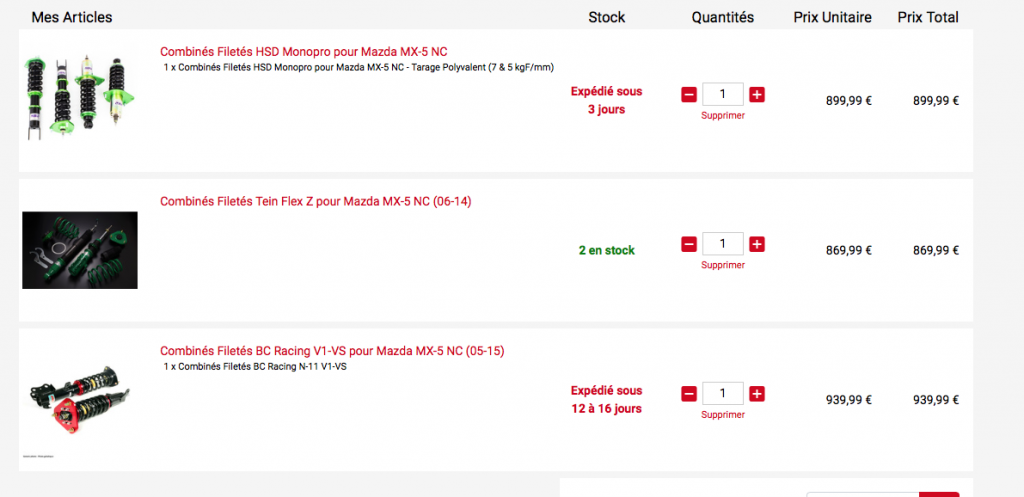Decrease quantity of BC Racing V1-VS
The height and width of the screenshot is (497, 1024).
pos(689,394)
